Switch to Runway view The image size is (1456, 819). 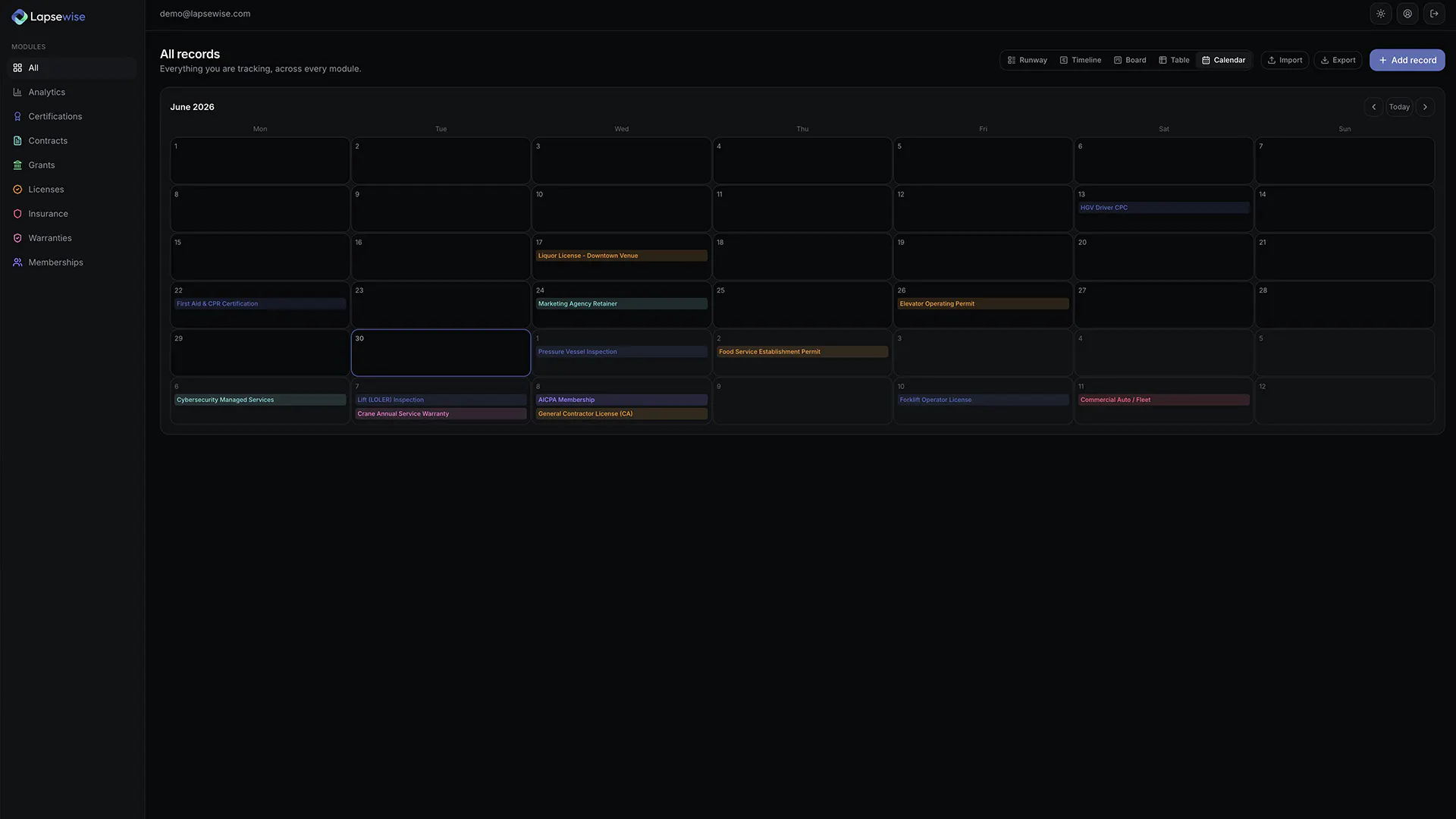[1027, 60]
